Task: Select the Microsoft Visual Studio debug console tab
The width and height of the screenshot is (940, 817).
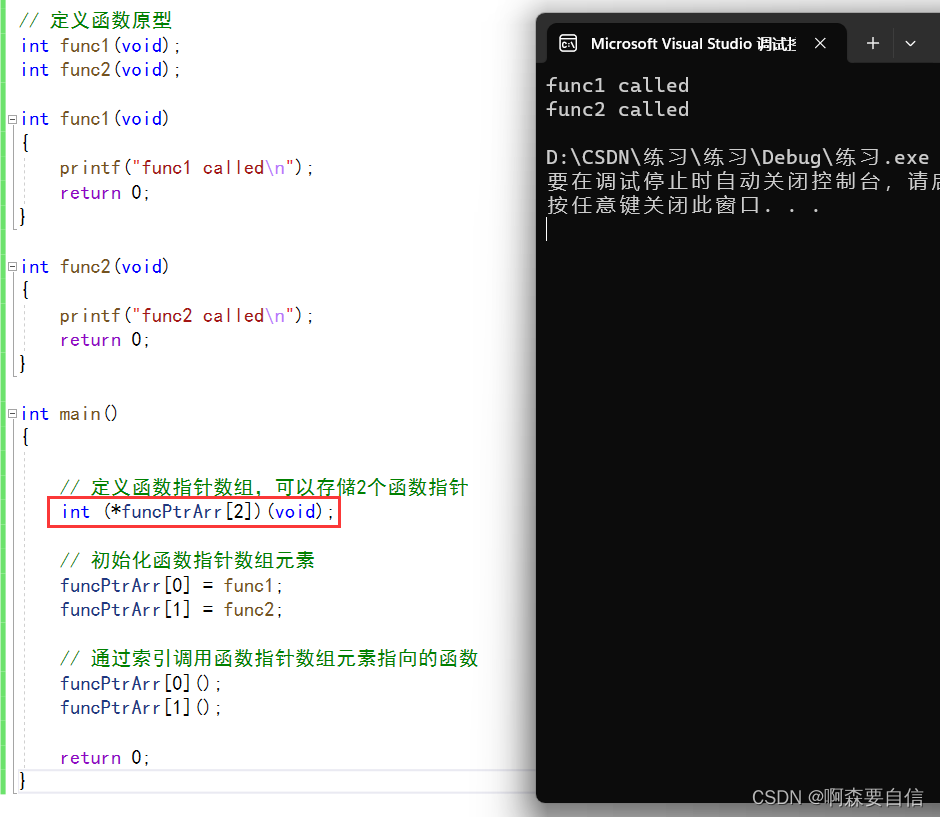Action: [x=697, y=43]
